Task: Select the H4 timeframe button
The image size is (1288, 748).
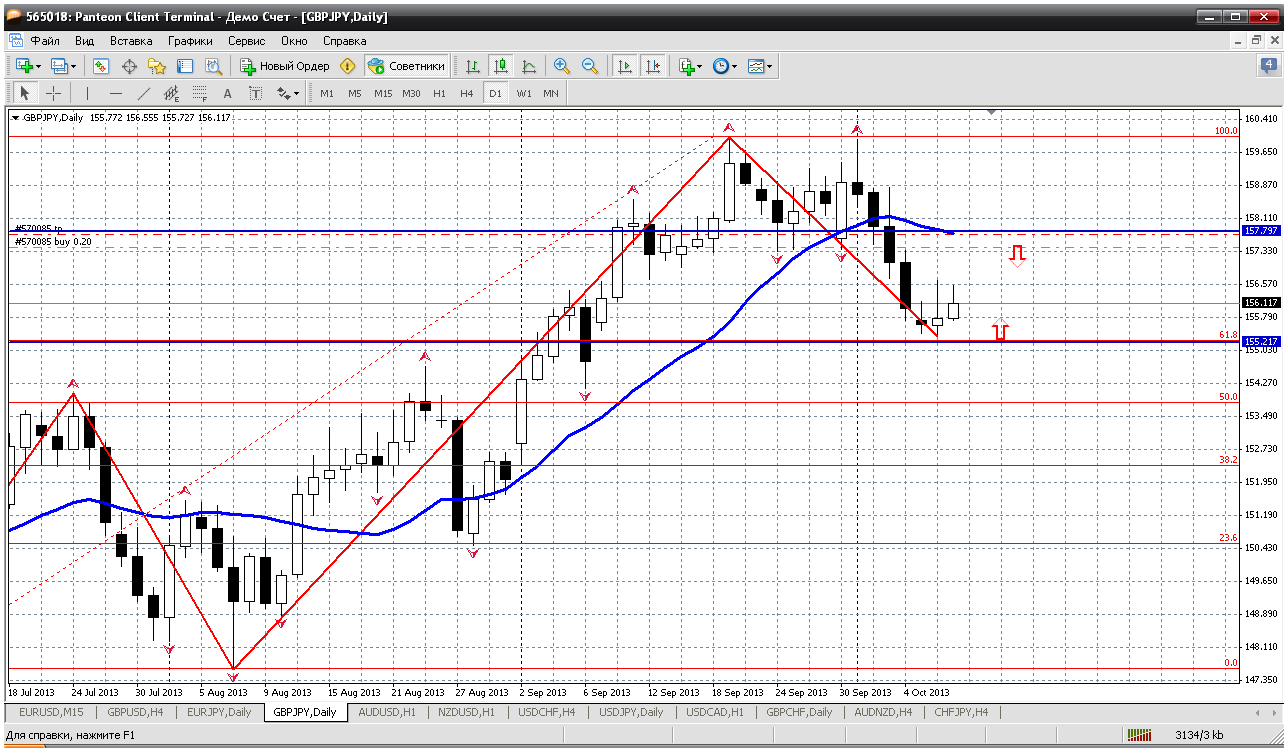Action: coord(467,93)
